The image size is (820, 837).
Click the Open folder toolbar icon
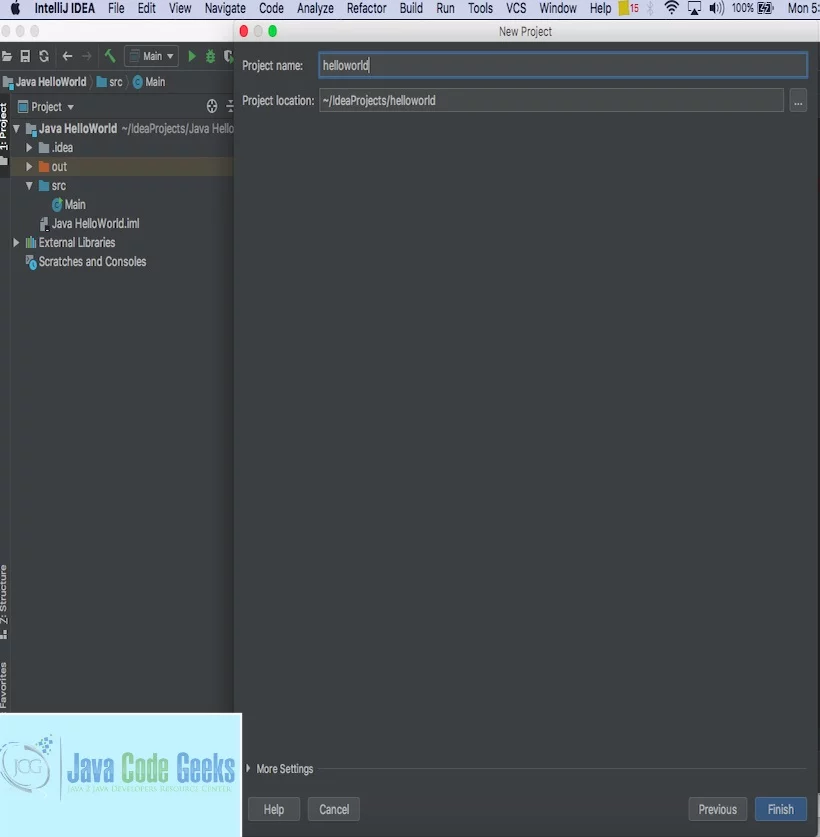tap(7, 56)
